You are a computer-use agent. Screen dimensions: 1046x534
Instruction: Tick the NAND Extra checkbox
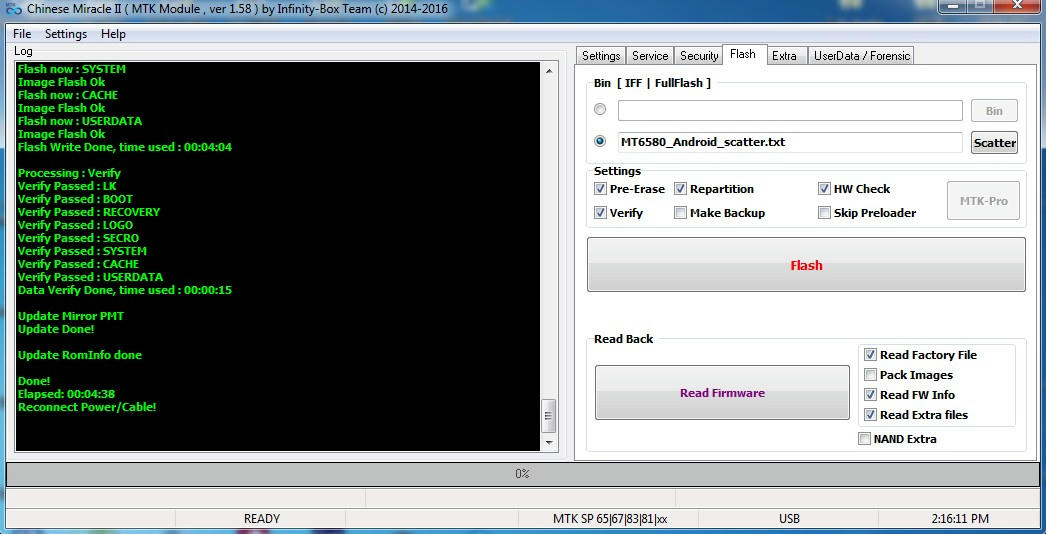pos(864,439)
